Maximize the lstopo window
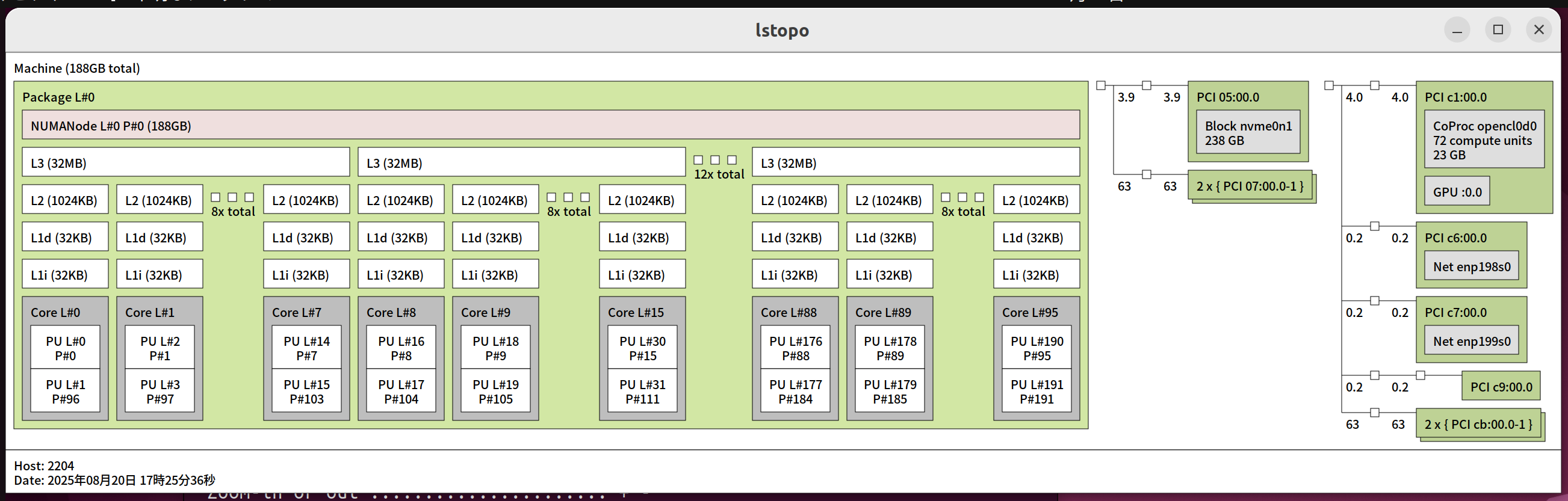Viewport: 1568px width, 501px height. point(1498,30)
